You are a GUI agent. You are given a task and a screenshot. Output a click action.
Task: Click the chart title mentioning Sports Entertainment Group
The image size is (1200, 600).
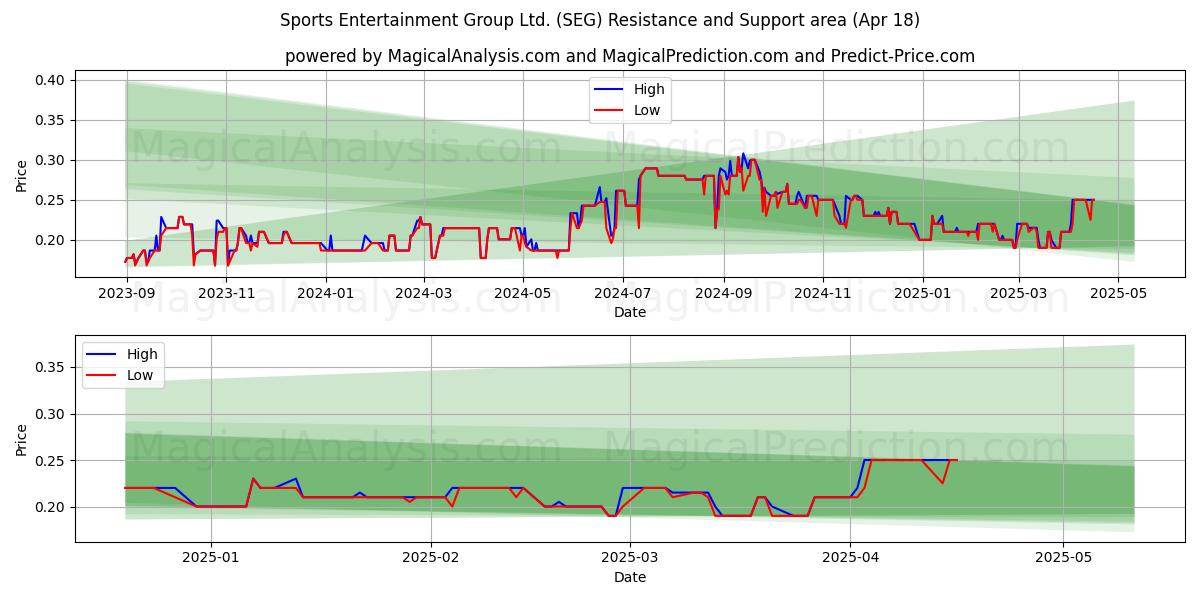(x=600, y=20)
